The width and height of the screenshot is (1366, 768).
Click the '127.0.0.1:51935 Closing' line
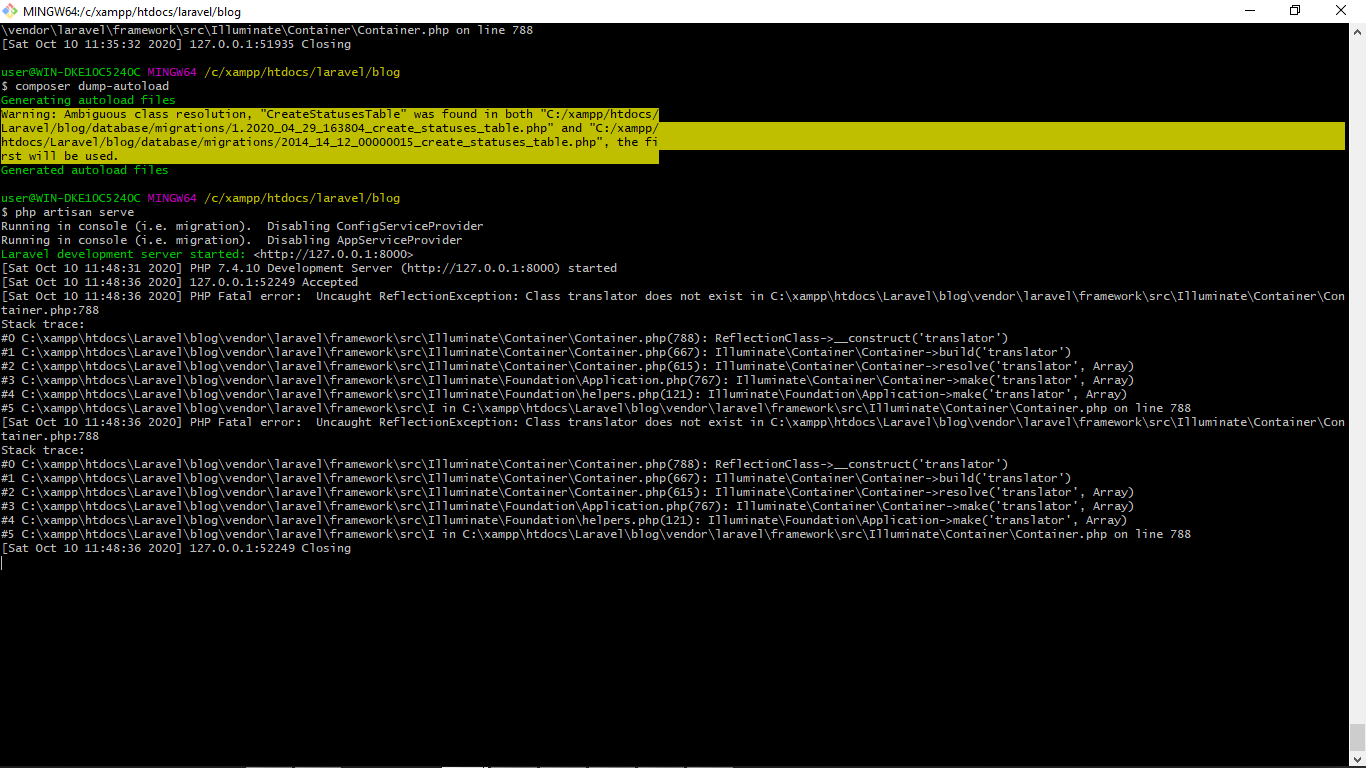(176, 44)
